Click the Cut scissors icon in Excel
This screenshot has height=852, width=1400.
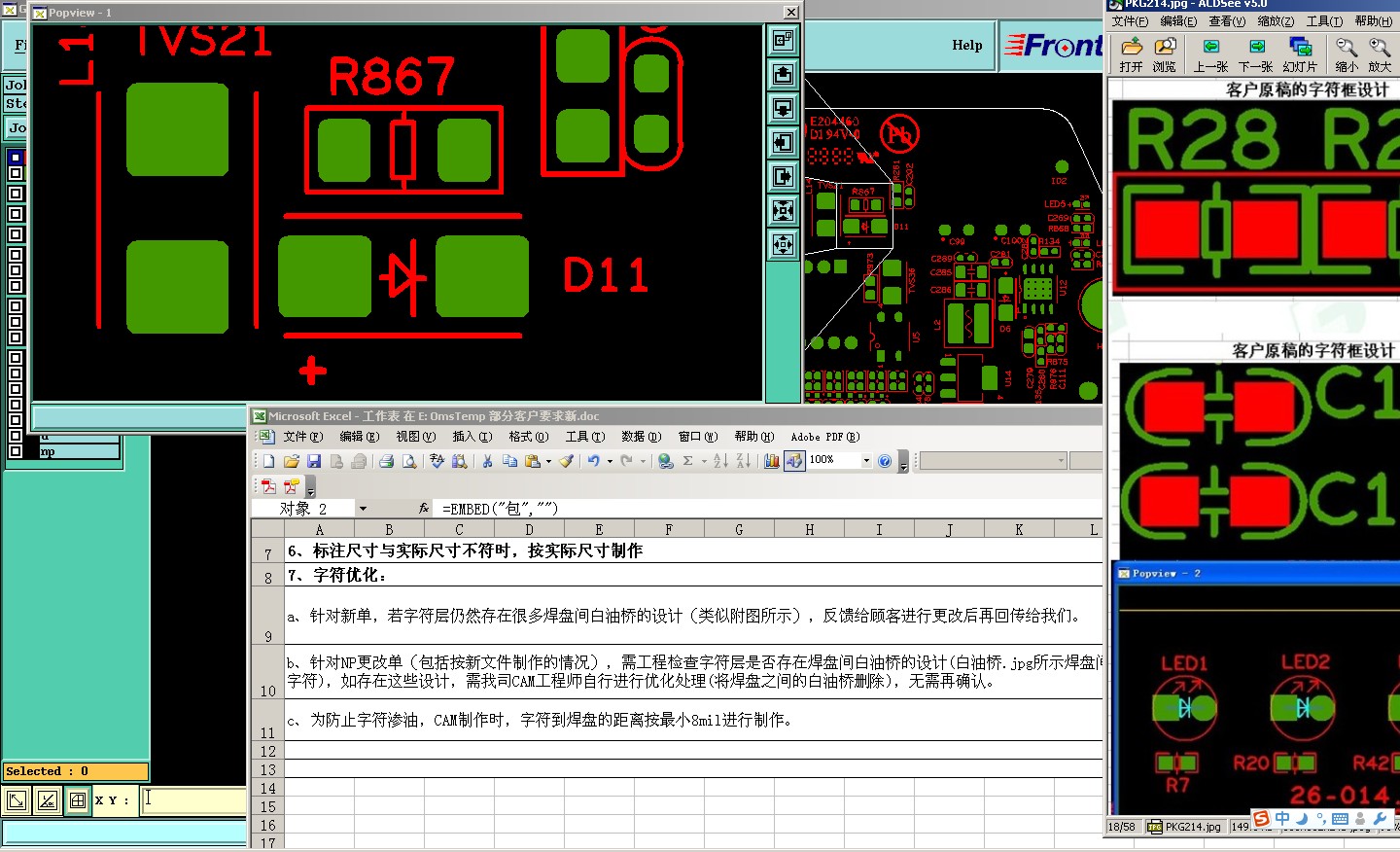point(487,461)
